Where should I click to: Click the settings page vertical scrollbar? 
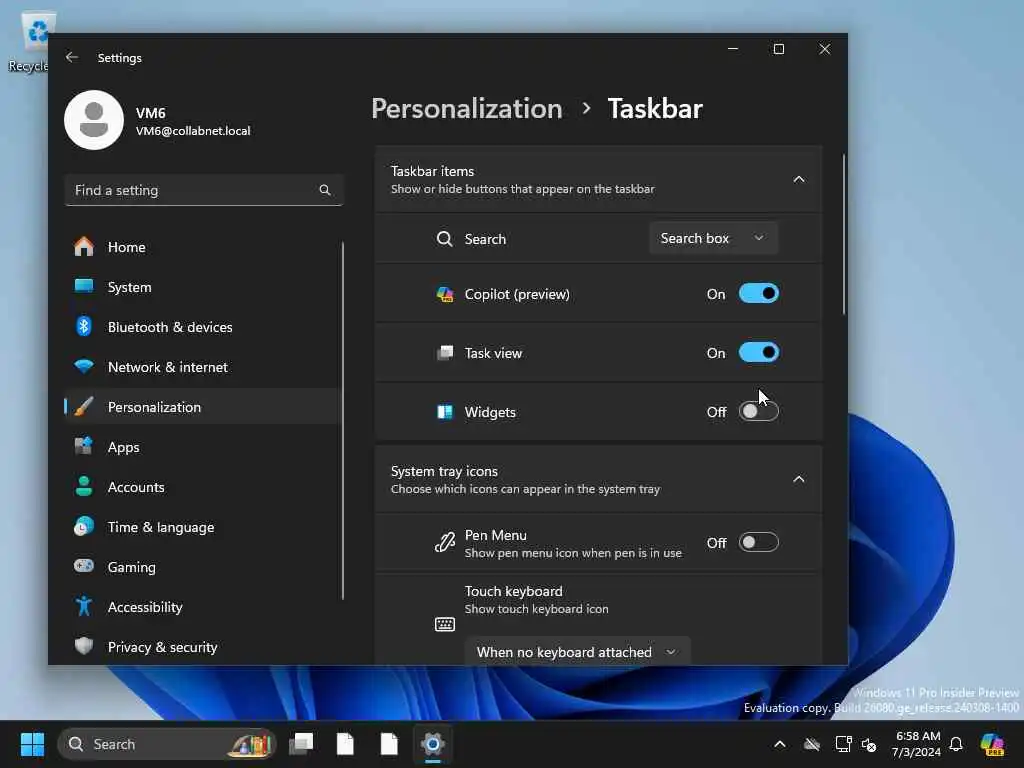pos(844,234)
